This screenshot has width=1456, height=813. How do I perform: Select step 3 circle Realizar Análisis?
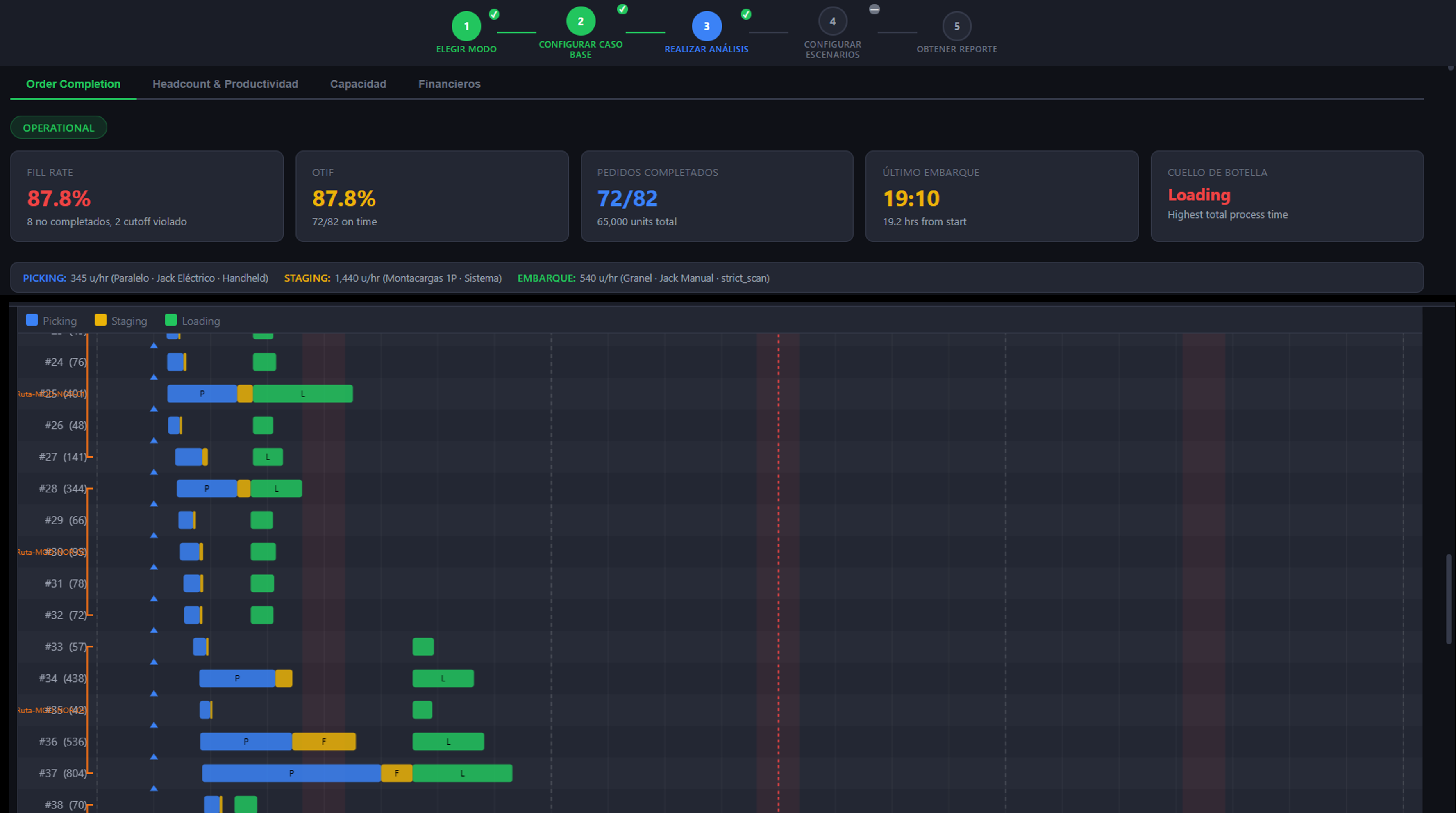(706, 26)
